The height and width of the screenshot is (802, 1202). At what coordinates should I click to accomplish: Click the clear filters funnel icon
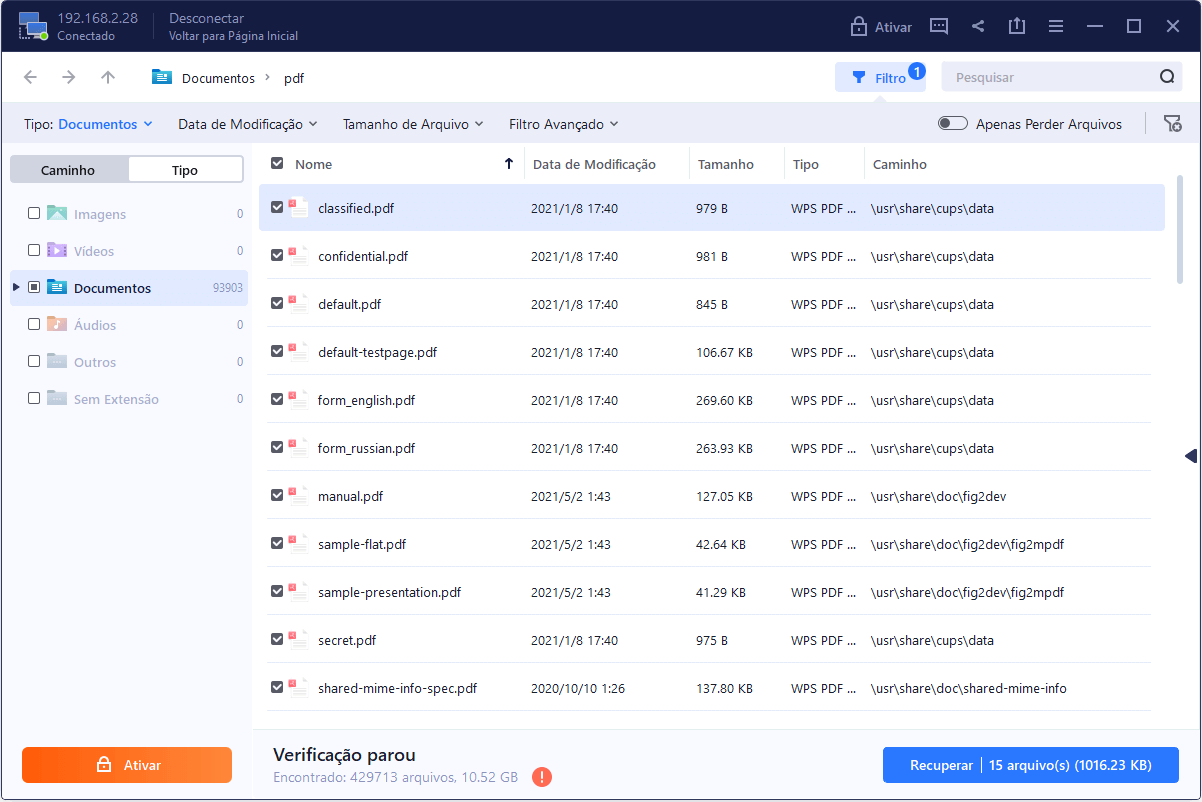[x=1172, y=124]
